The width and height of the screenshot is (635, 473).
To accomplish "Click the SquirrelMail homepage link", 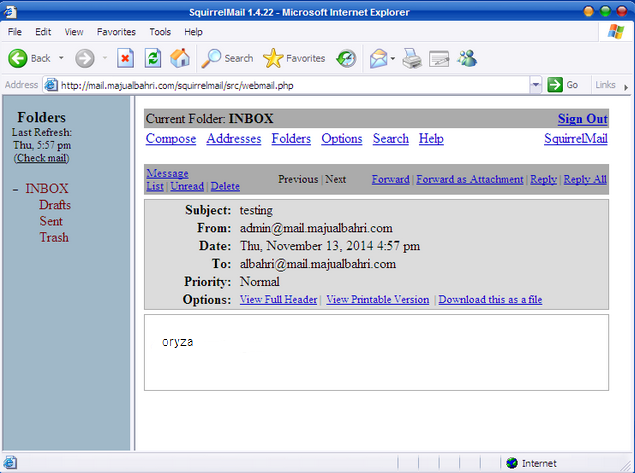I will tap(576, 138).
